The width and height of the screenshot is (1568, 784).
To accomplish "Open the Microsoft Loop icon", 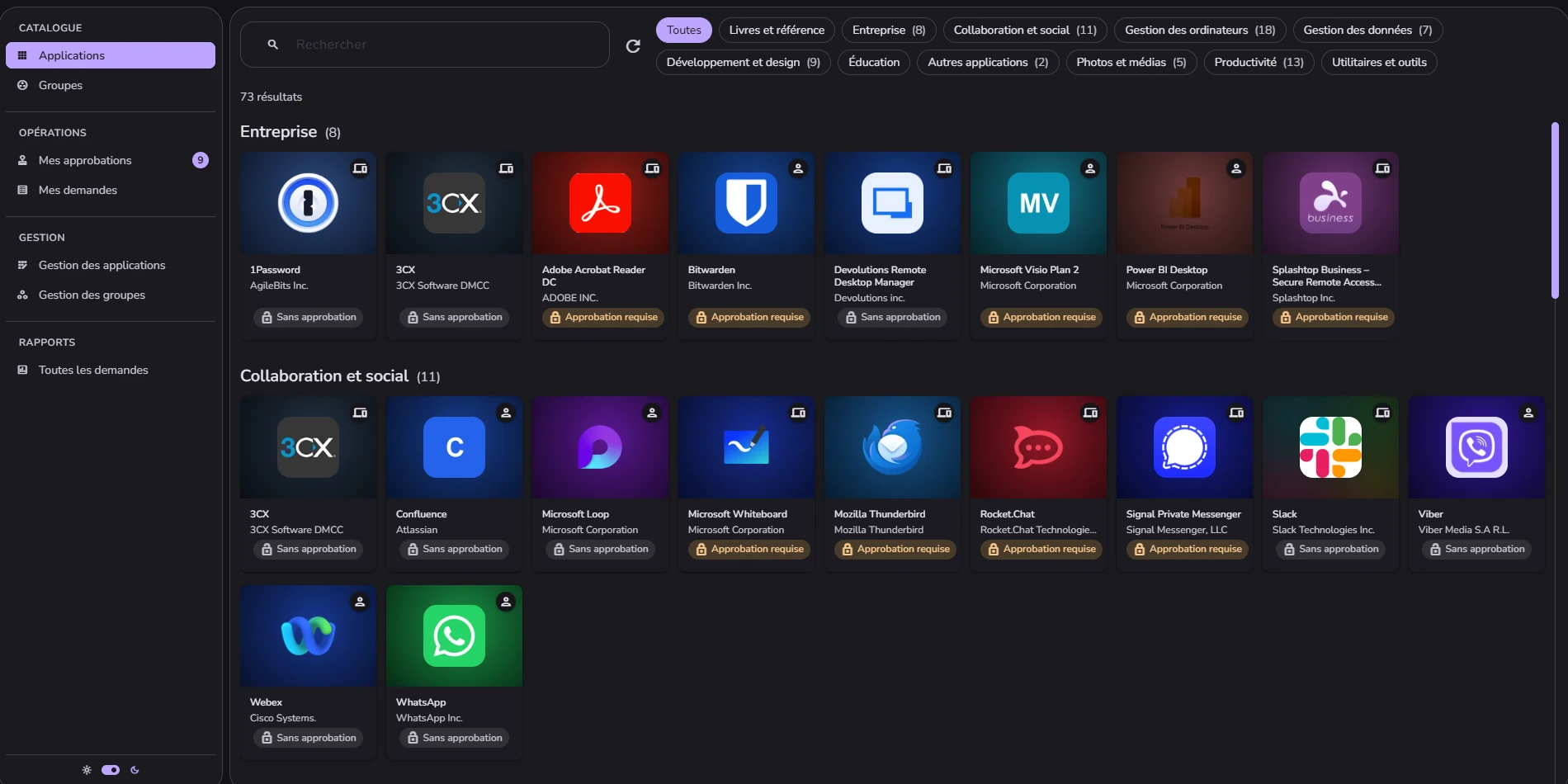I will [x=600, y=447].
